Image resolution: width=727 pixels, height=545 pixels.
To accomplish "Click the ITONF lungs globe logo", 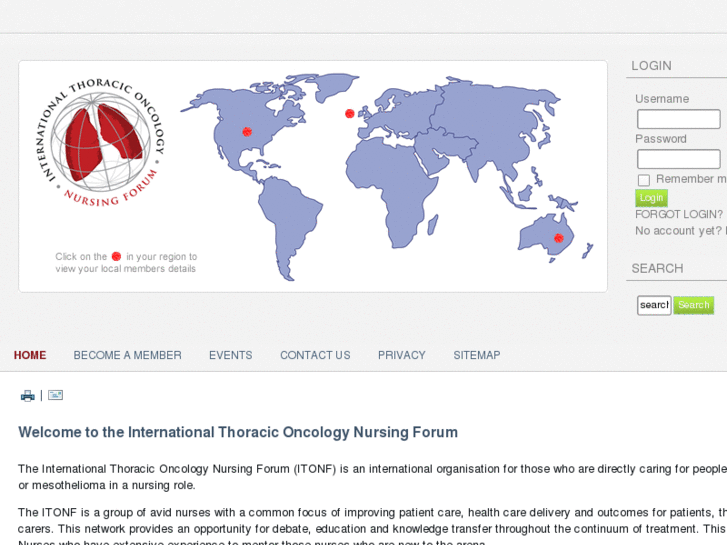I will point(102,142).
